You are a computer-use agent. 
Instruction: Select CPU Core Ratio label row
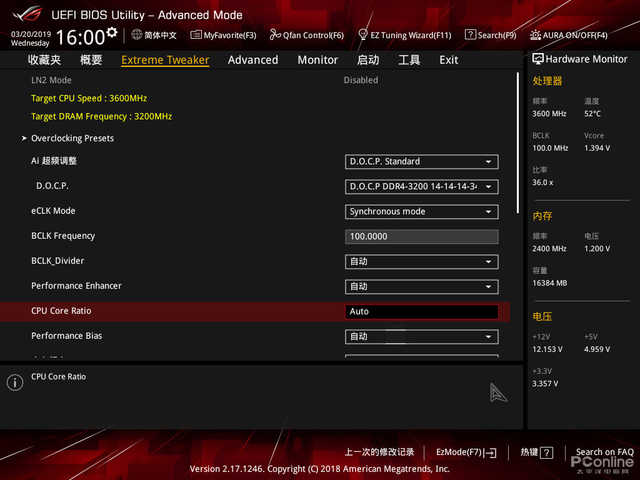61,311
